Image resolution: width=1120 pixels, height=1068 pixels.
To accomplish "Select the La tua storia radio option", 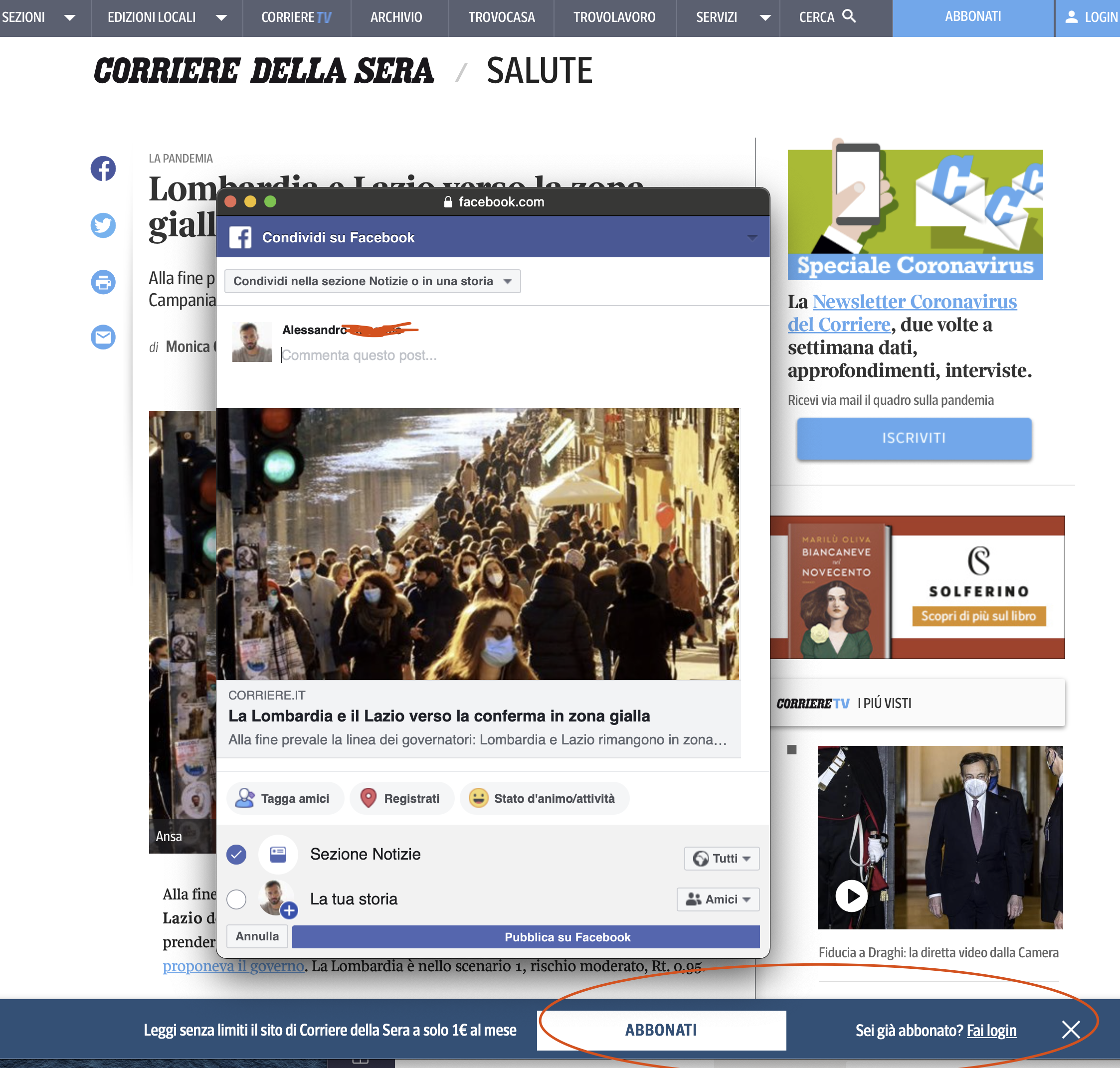I will [x=236, y=899].
